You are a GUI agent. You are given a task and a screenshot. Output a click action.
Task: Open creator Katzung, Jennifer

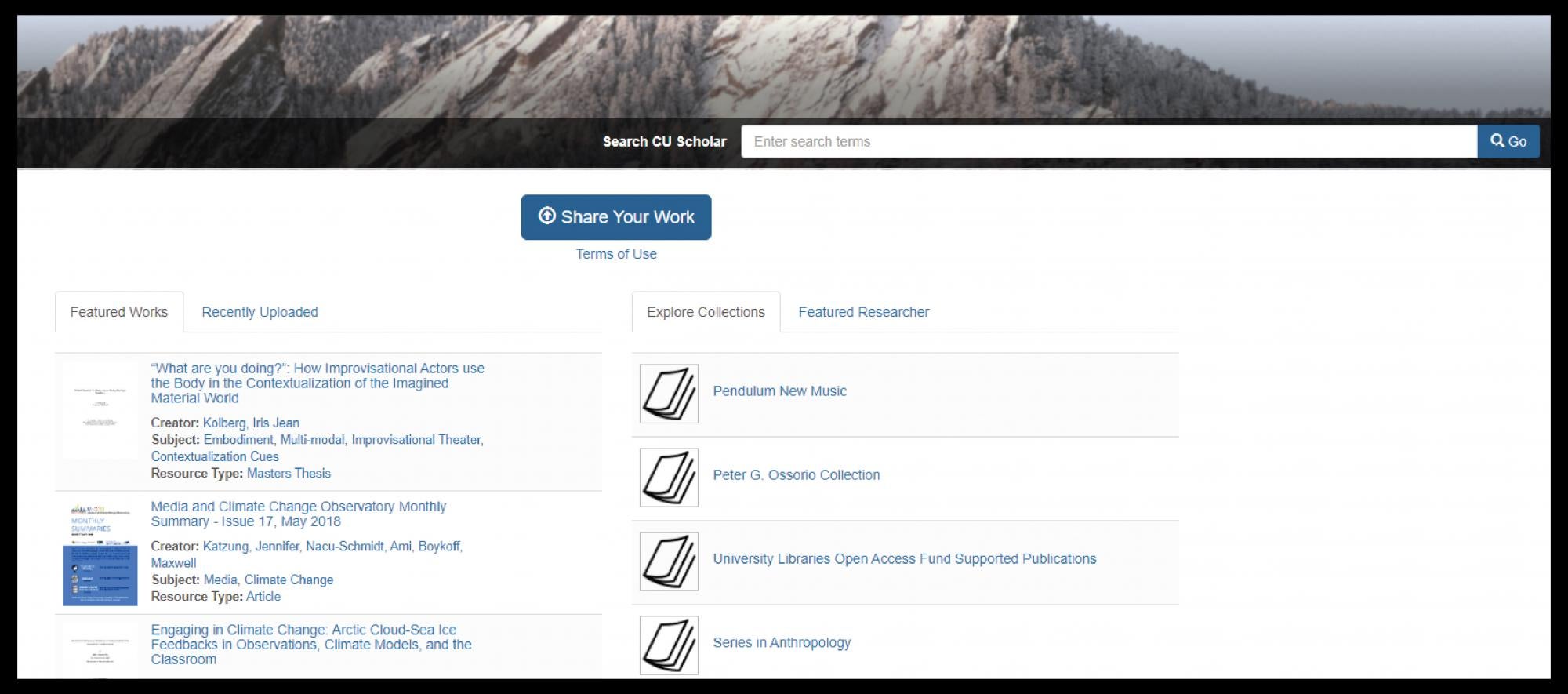tap(251, 547)
